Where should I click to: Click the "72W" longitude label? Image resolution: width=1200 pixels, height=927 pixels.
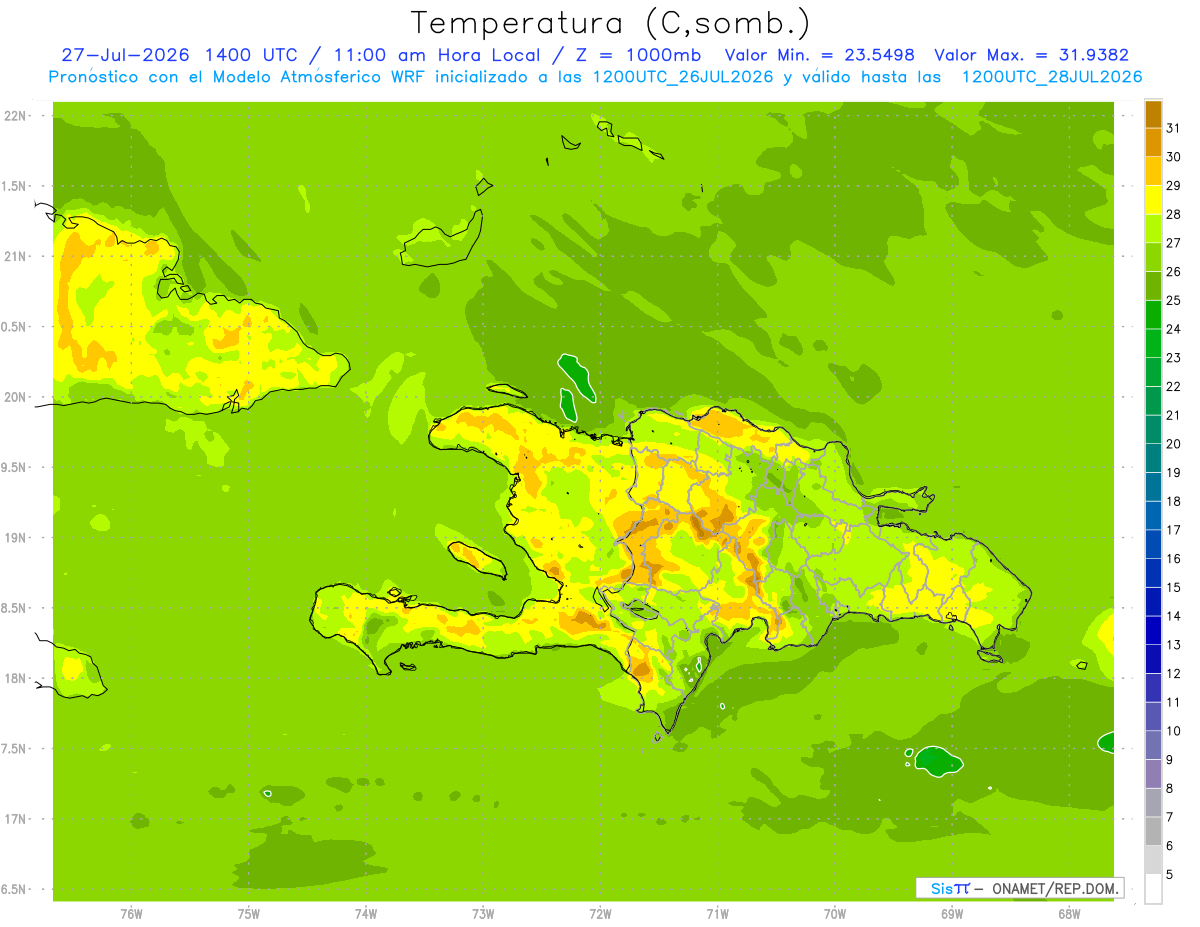600,914
